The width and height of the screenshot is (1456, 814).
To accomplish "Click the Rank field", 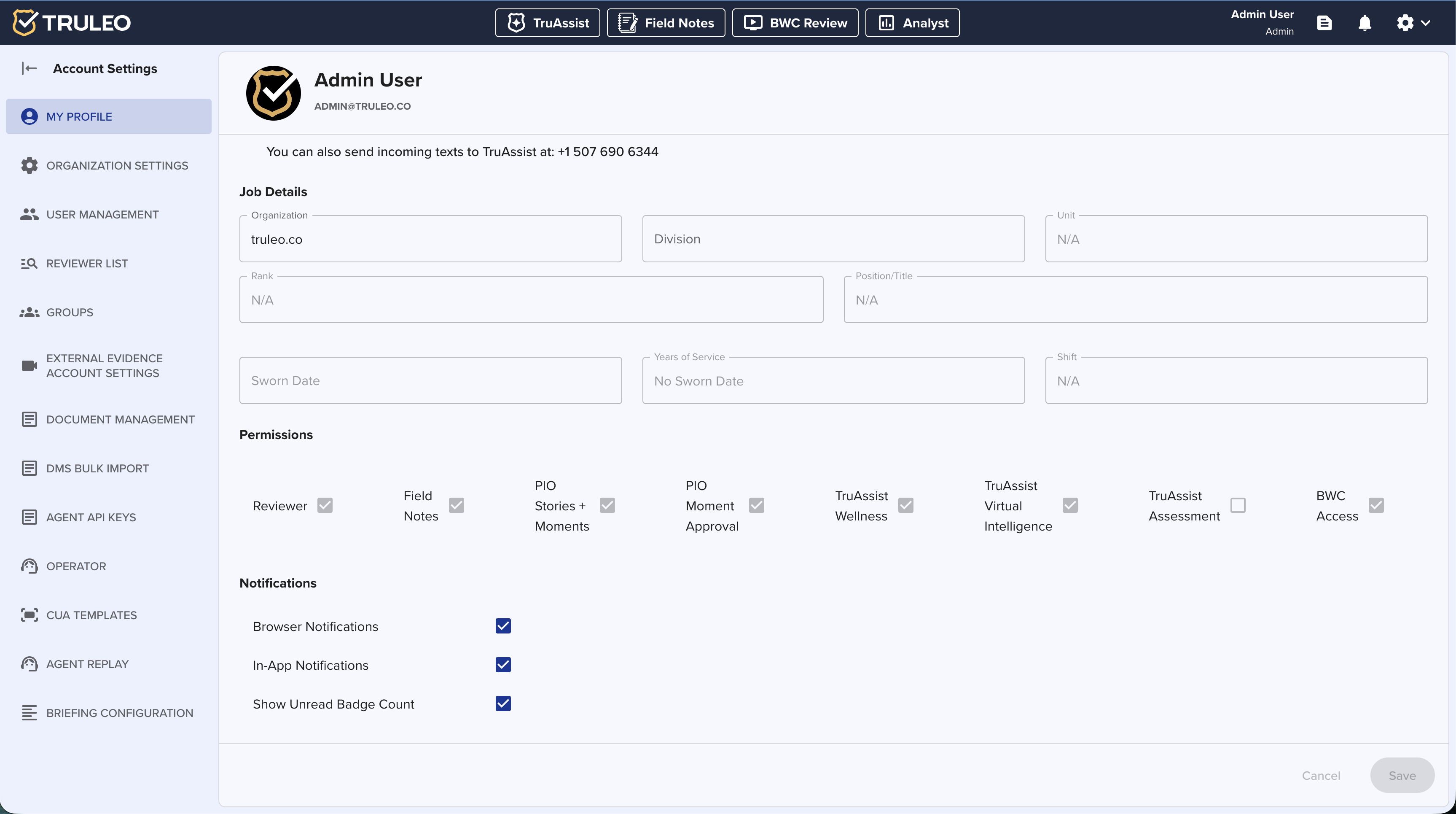I will click(531, 300).
